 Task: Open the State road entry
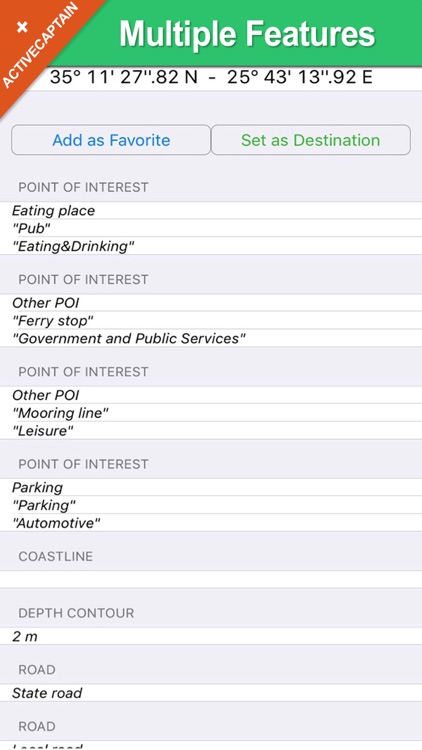211,693
